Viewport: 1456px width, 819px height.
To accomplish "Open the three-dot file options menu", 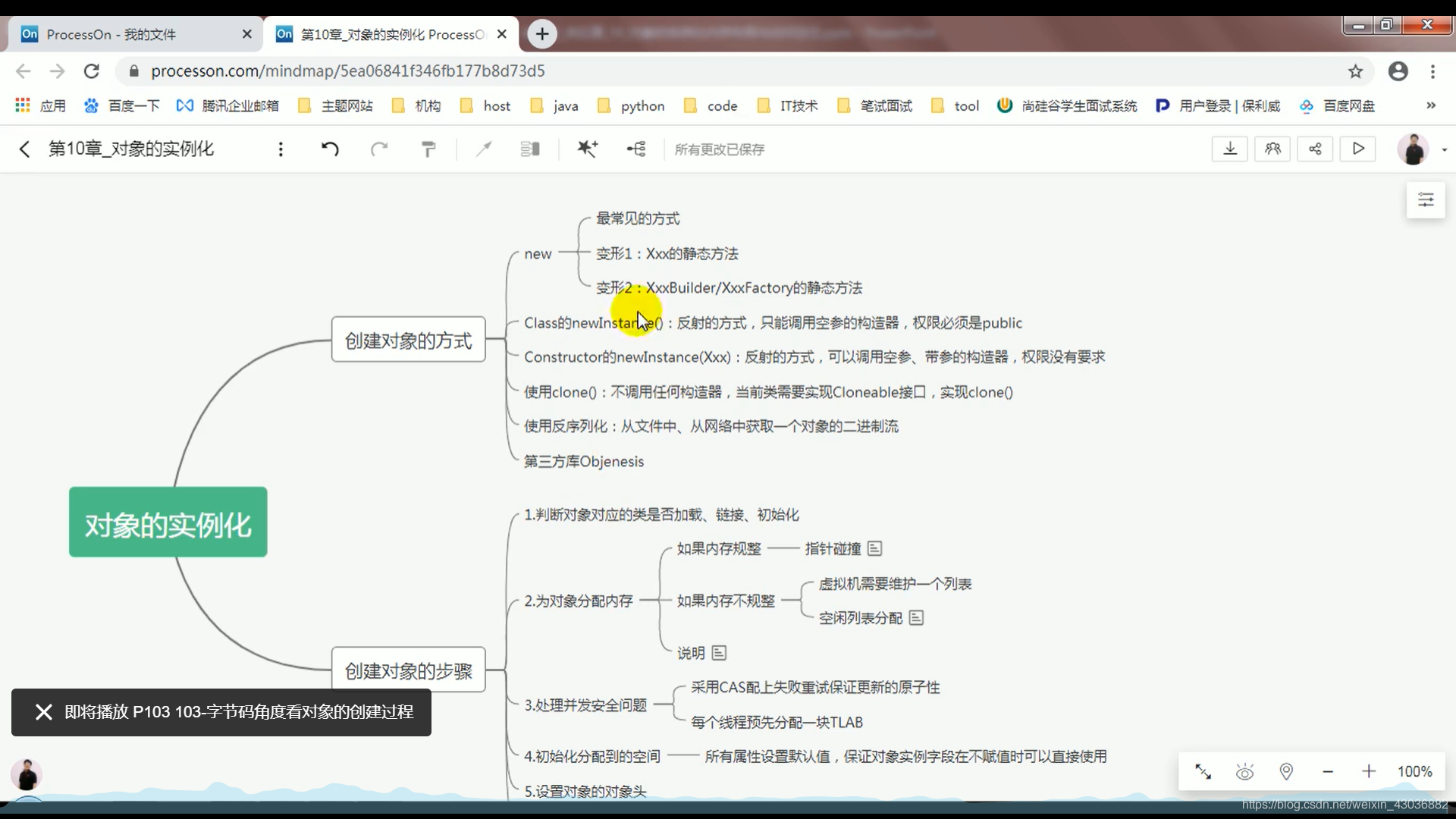I will [x=281, y=149].
